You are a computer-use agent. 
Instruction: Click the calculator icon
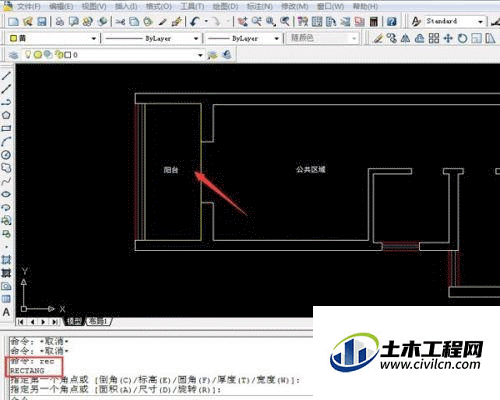pyautogui.click(x=374, y=22)
